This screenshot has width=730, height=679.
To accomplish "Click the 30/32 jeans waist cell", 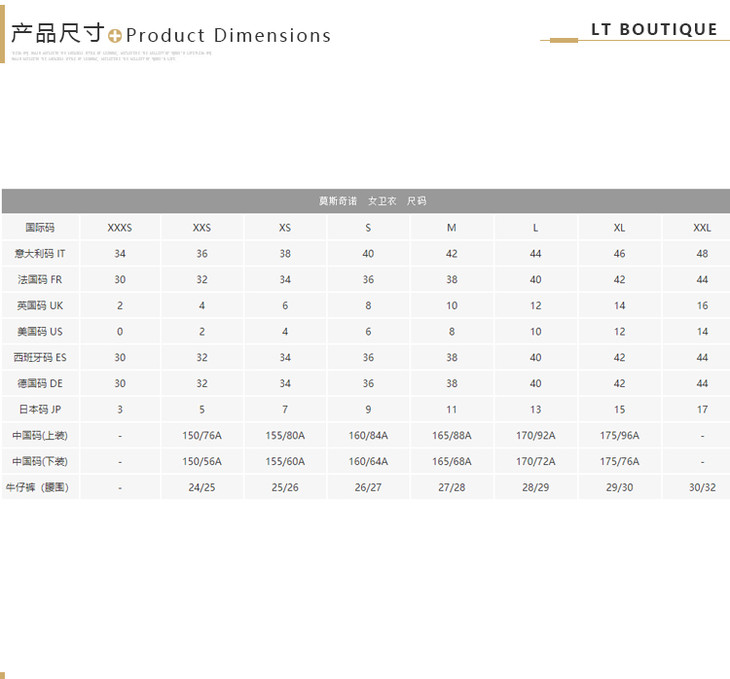I will coord(702,488).
